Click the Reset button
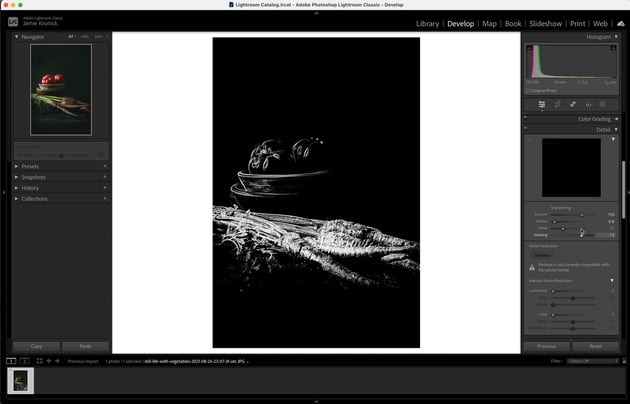The height and width of the screenshot is (404, 630). tap(595, 346)
